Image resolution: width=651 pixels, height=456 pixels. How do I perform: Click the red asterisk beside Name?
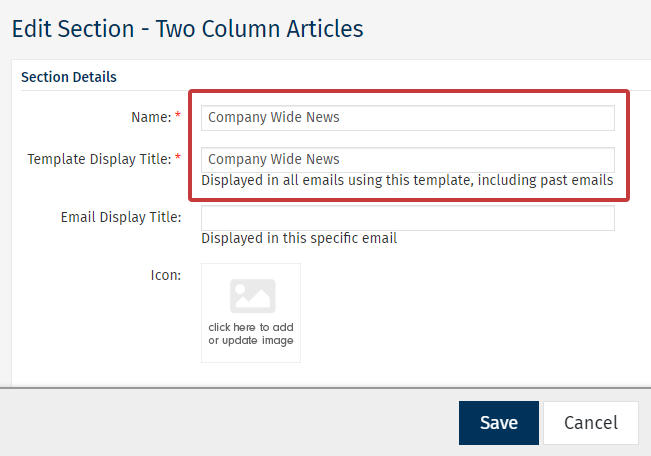click(x=178, y=117)
